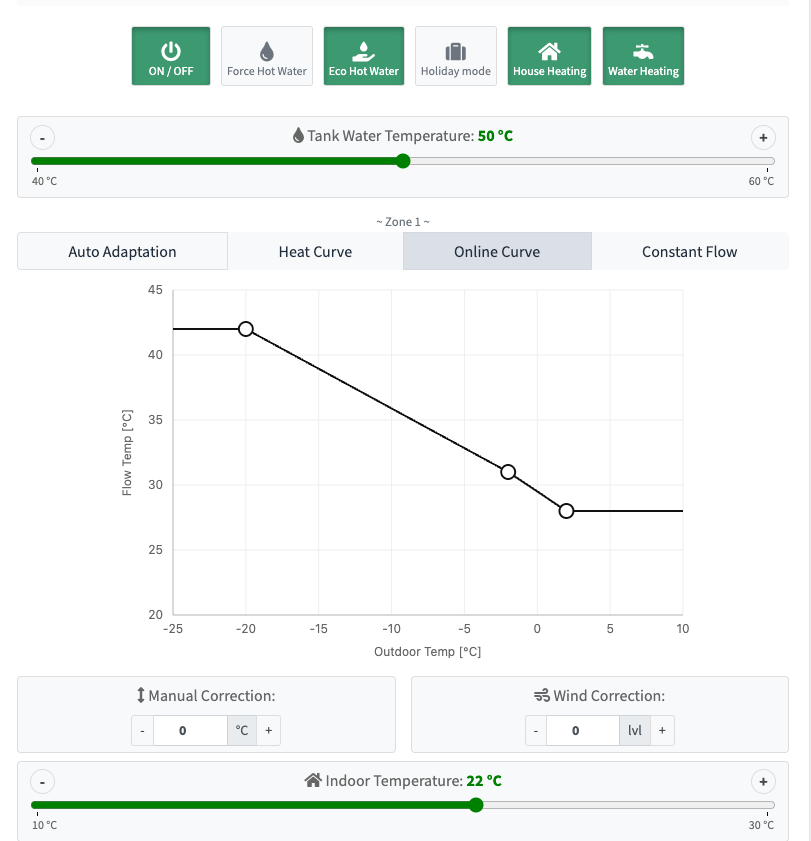Decrease indoor temperature with minus button
The width and height of the screenshot is (811, 841).
tap(43, 782)
